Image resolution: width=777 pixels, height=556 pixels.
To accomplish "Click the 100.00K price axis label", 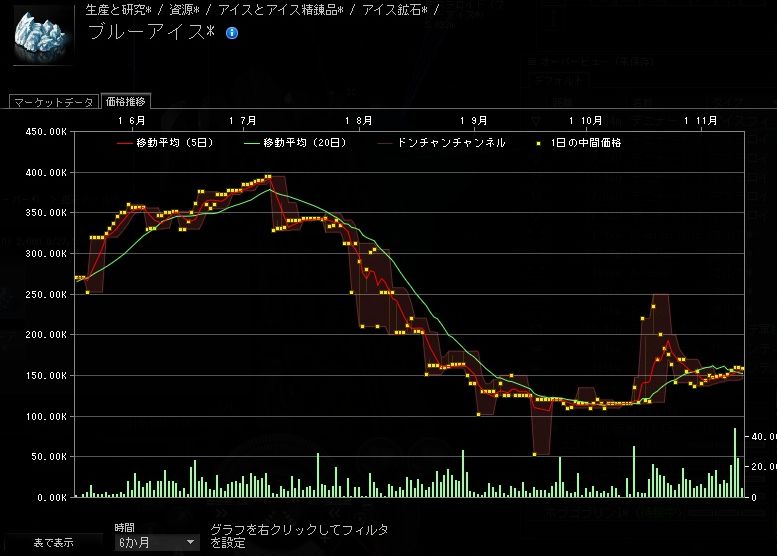I will tap(46, 417).
